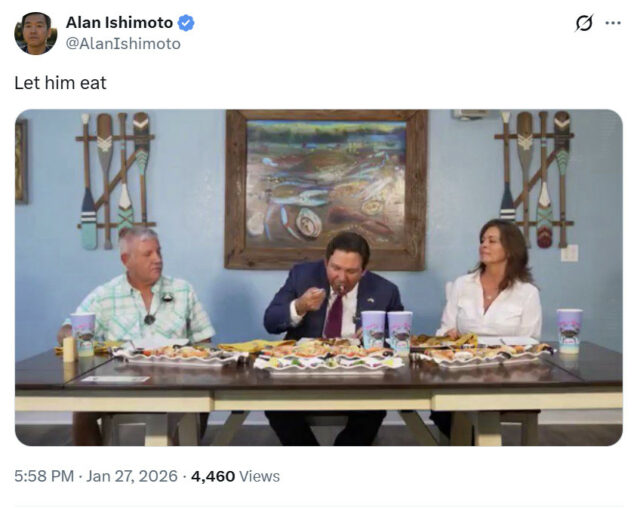Click the purple cup at the table's right end
Image resolution: width=640 pixels, height=508 pixels.
pyautogui.click(x=569, y=330)
